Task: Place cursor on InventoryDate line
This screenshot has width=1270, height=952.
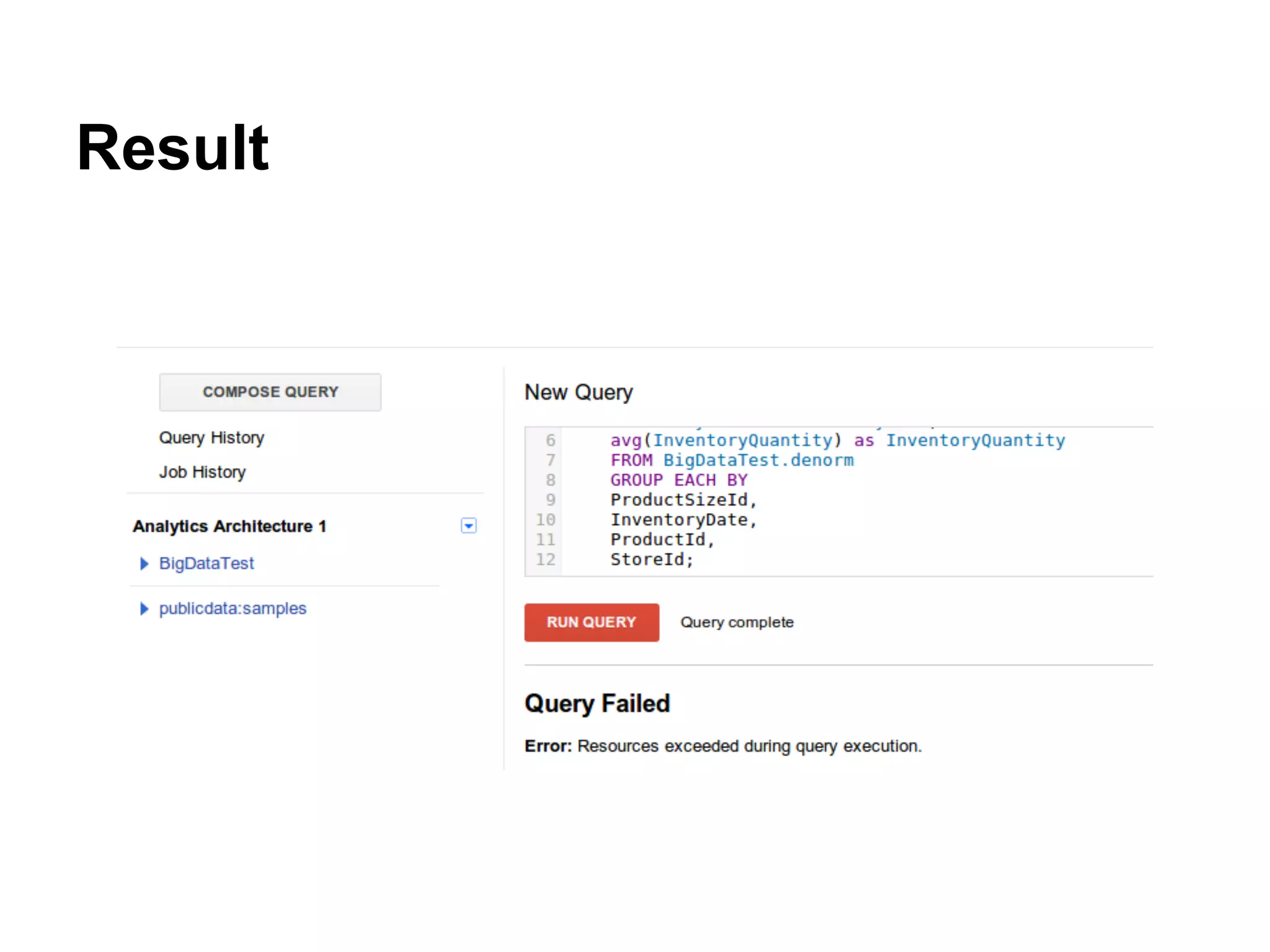Action: coord(682,520)
